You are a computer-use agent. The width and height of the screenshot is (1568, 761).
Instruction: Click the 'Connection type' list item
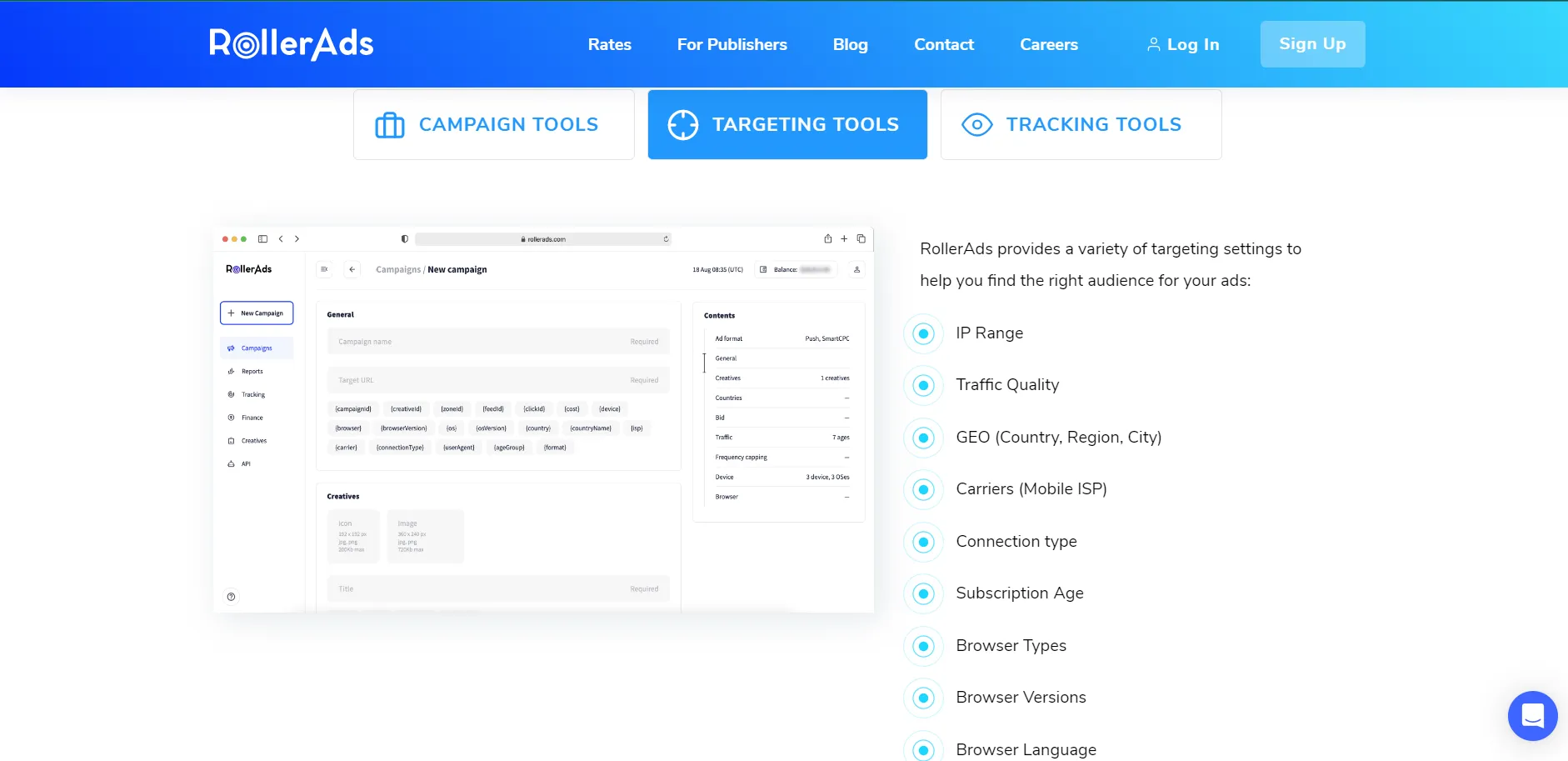(x=1016, y=542)
